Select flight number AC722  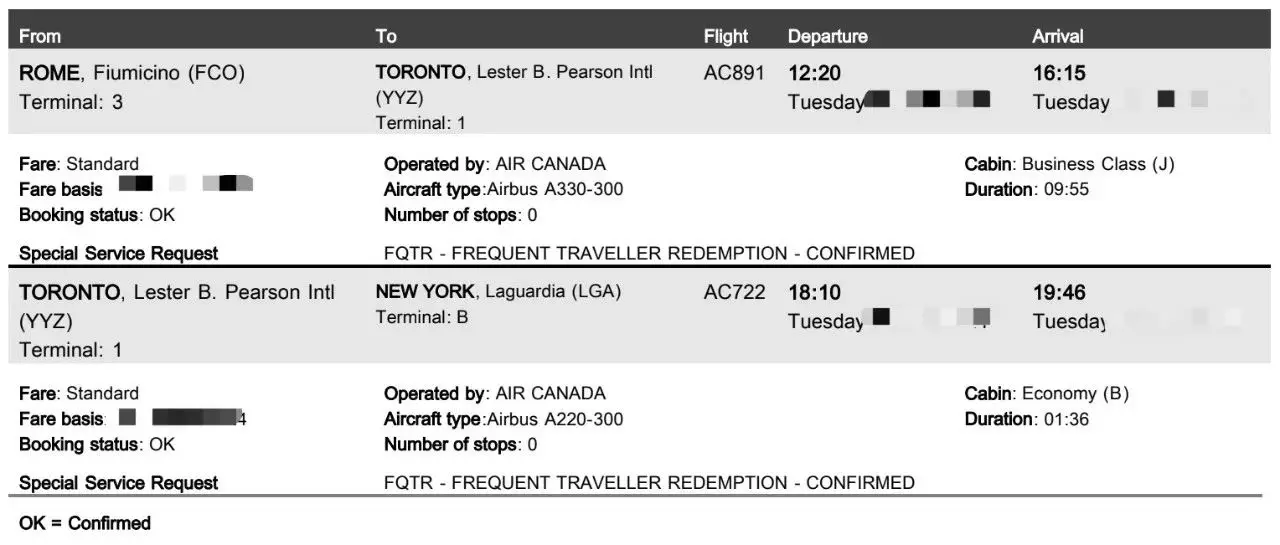pos(734,293)
